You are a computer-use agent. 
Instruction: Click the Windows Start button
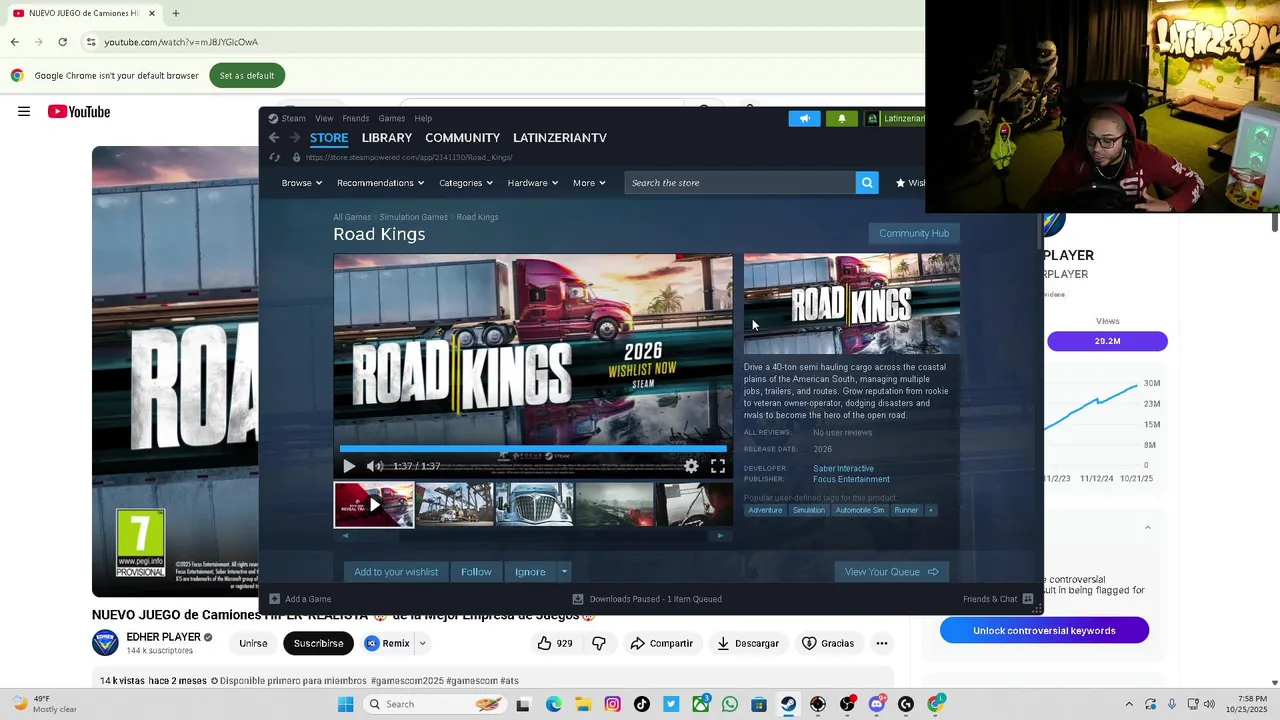coord(345,704)
